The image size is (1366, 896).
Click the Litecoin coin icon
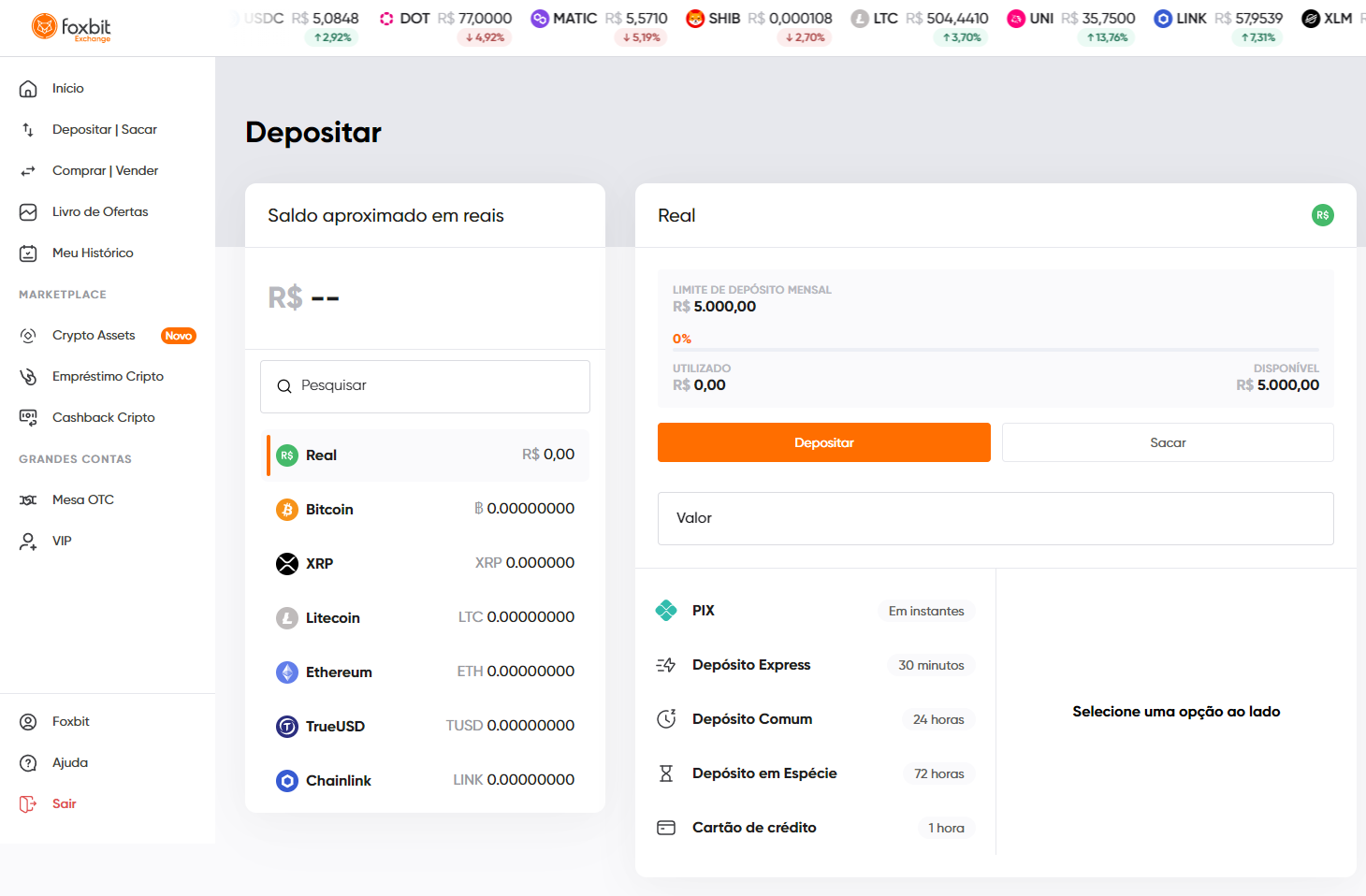click(287, 618)
